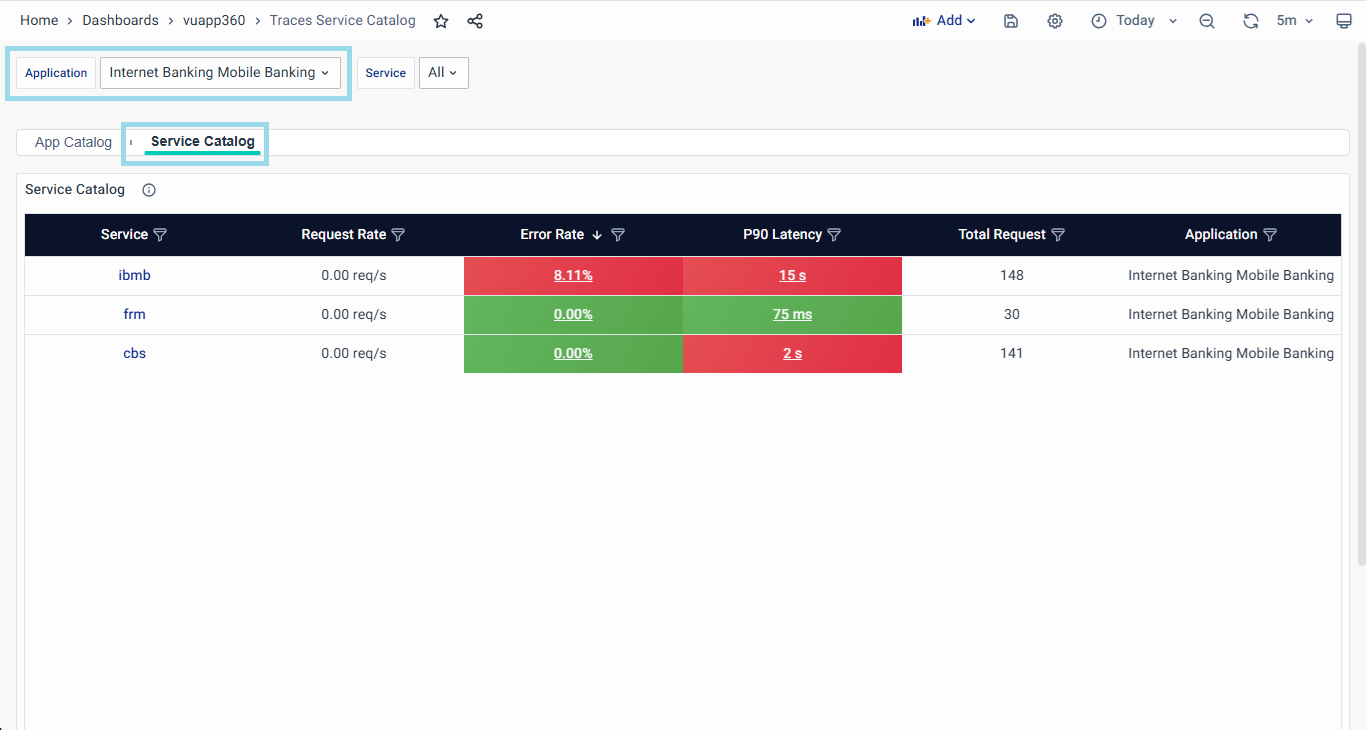Open dashboard settings gear icon
Screen dimensions: 1366x730
pos(1055,21)
